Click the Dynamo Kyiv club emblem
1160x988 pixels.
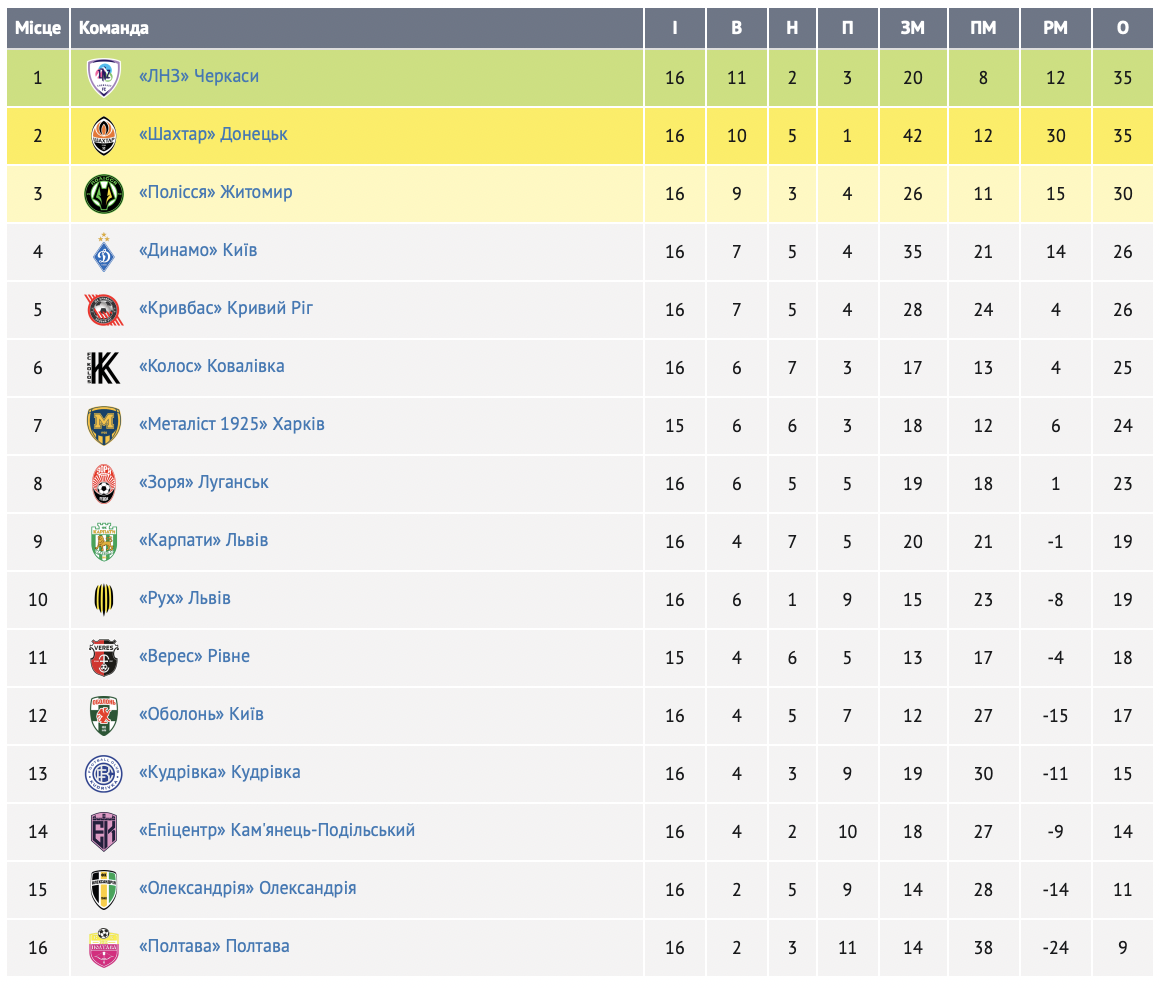click(104, 252)
